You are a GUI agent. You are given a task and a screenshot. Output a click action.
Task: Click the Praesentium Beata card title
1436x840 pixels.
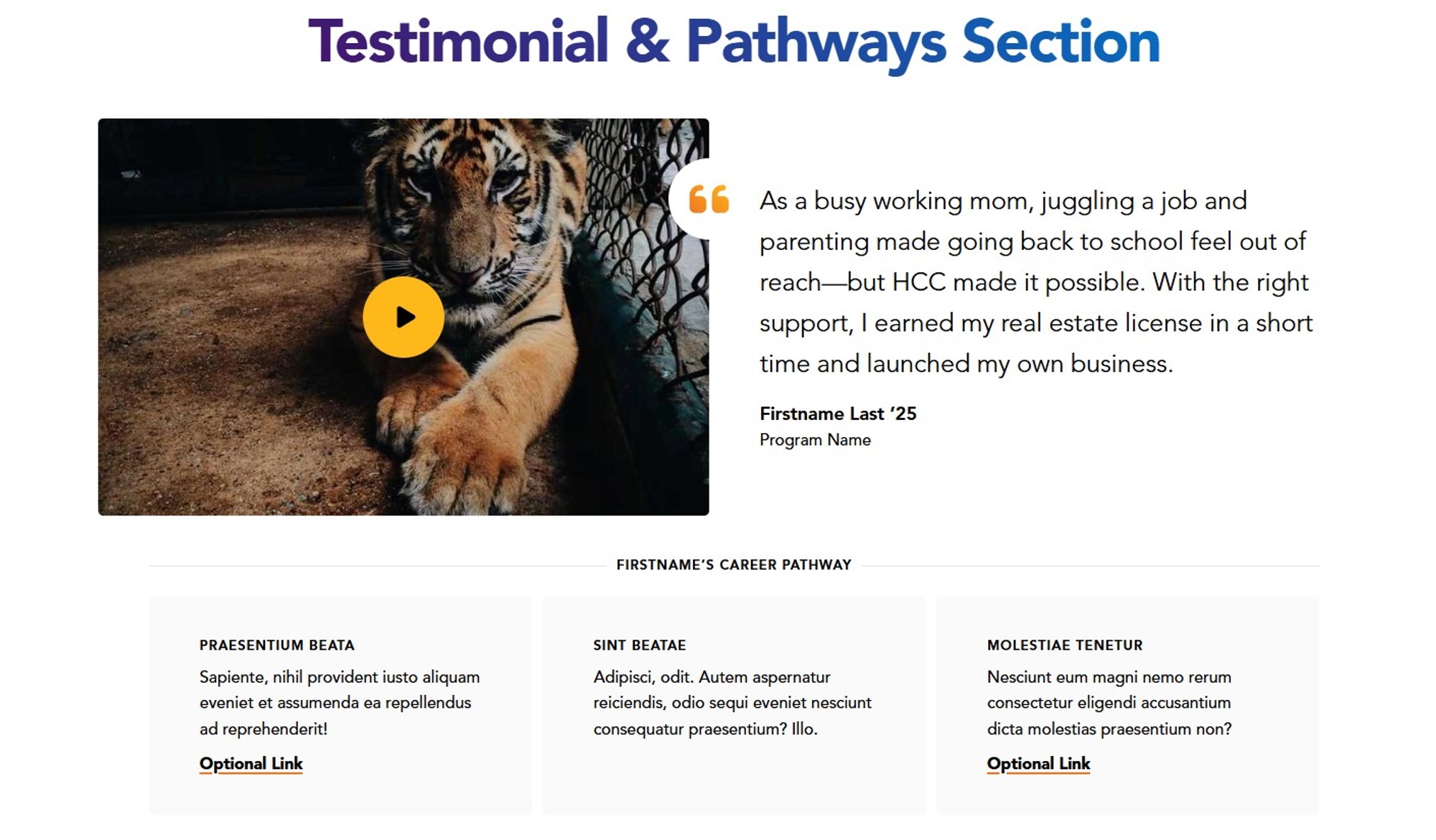point(276,645)
